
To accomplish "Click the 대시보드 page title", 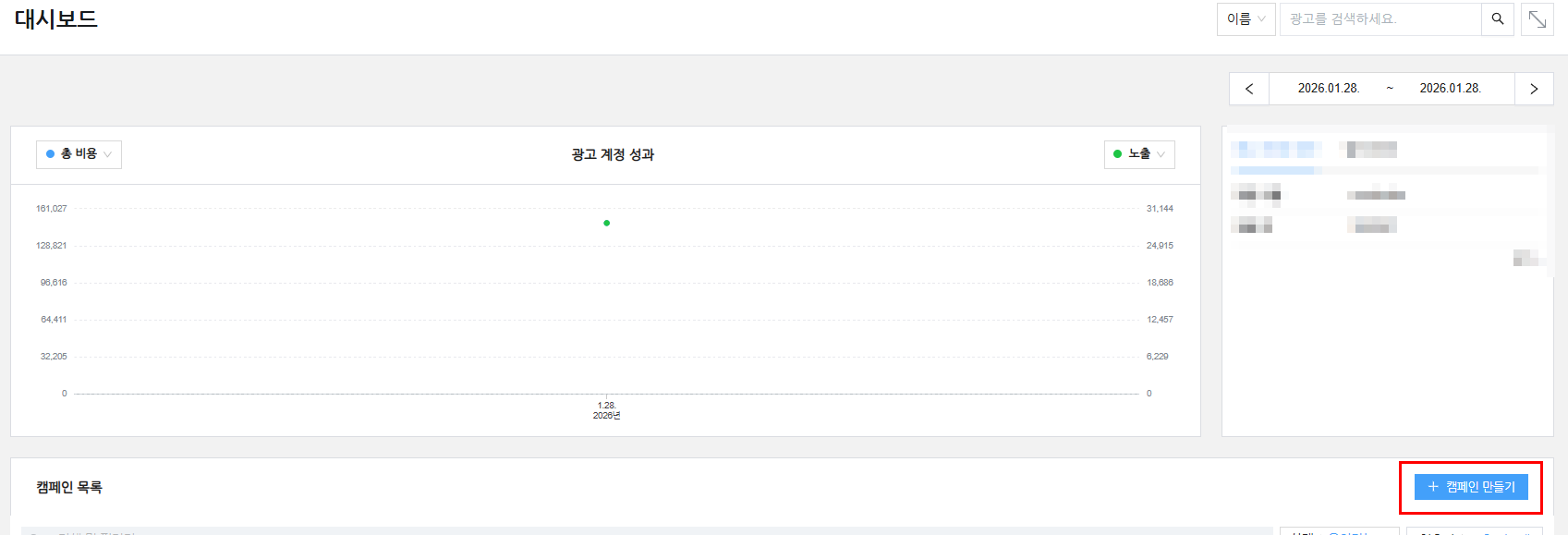I will point(56,19).
